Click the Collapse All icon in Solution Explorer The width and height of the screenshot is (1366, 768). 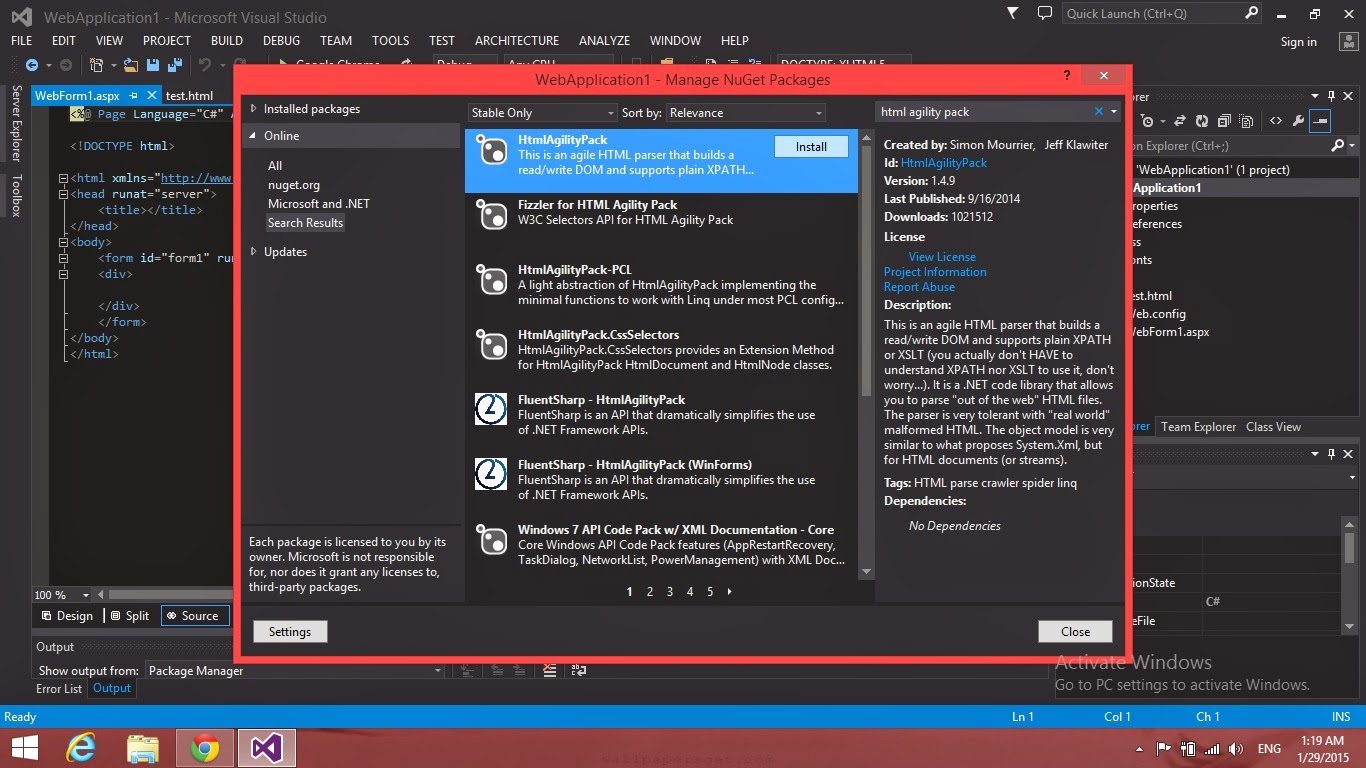(x=1224, y=121)
